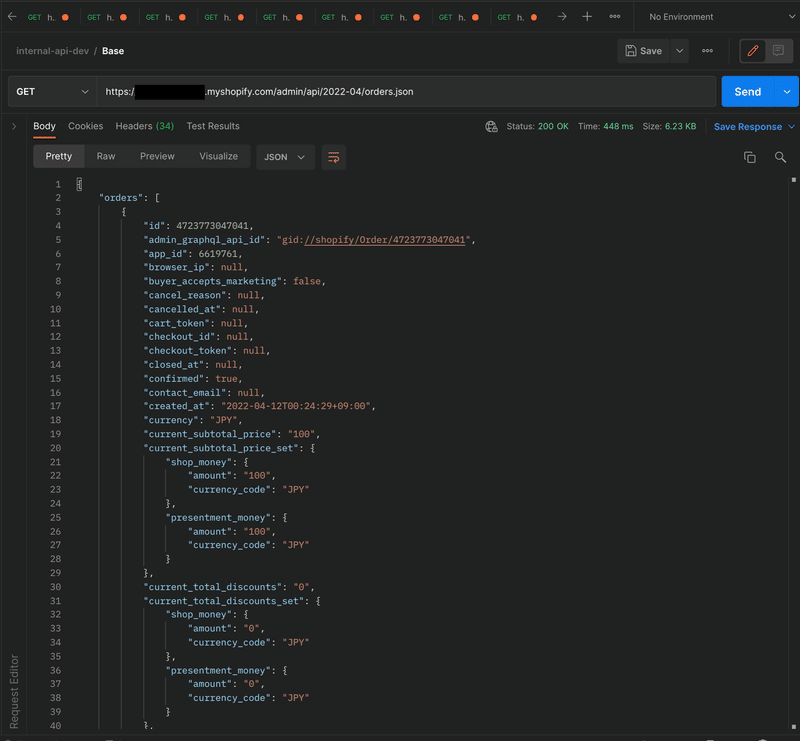Select the pencil edit mode icon
This screenshot has width=800, height=741.
[753, 51]
